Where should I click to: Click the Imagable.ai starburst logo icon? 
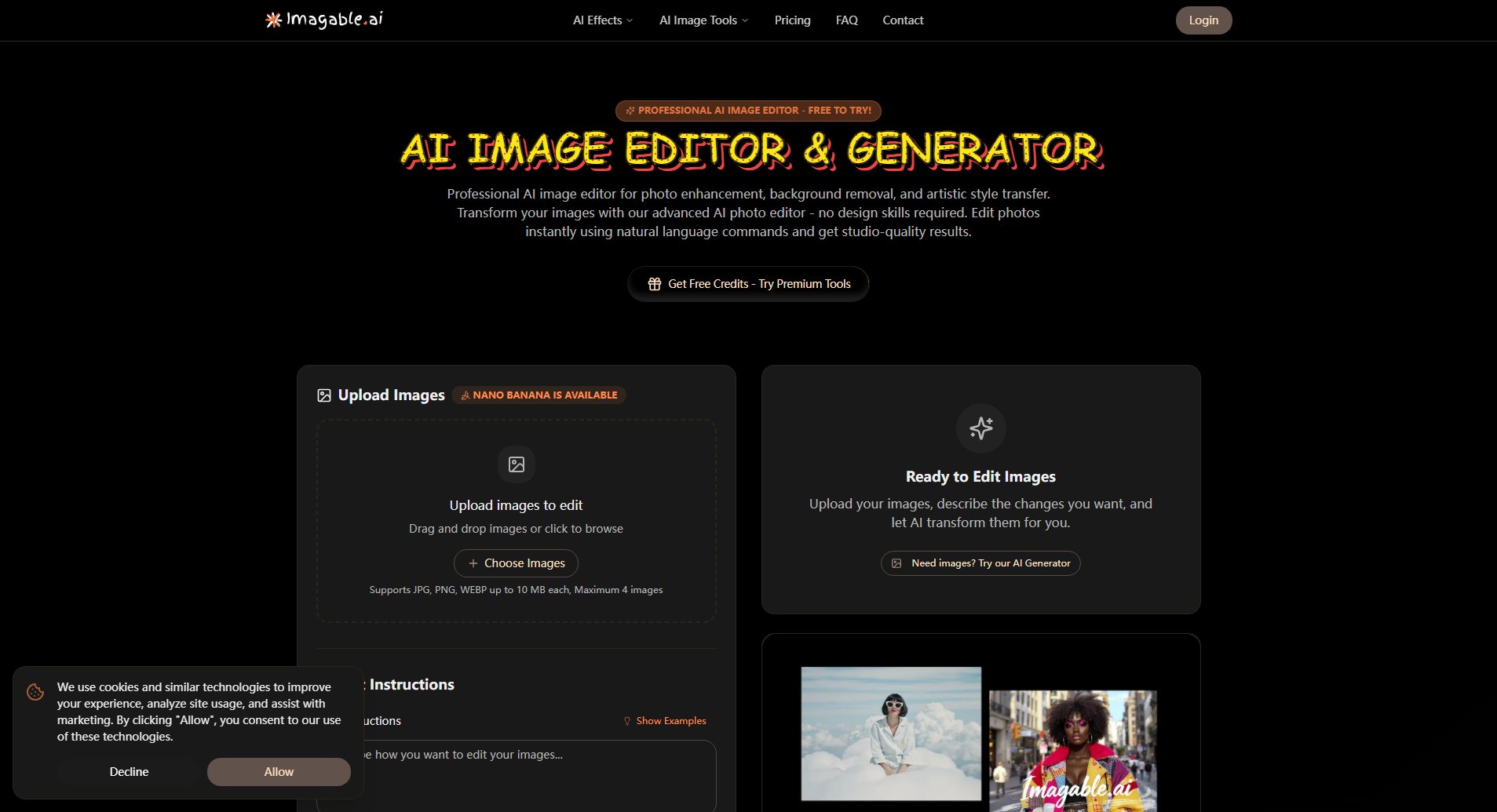point(273,20)
